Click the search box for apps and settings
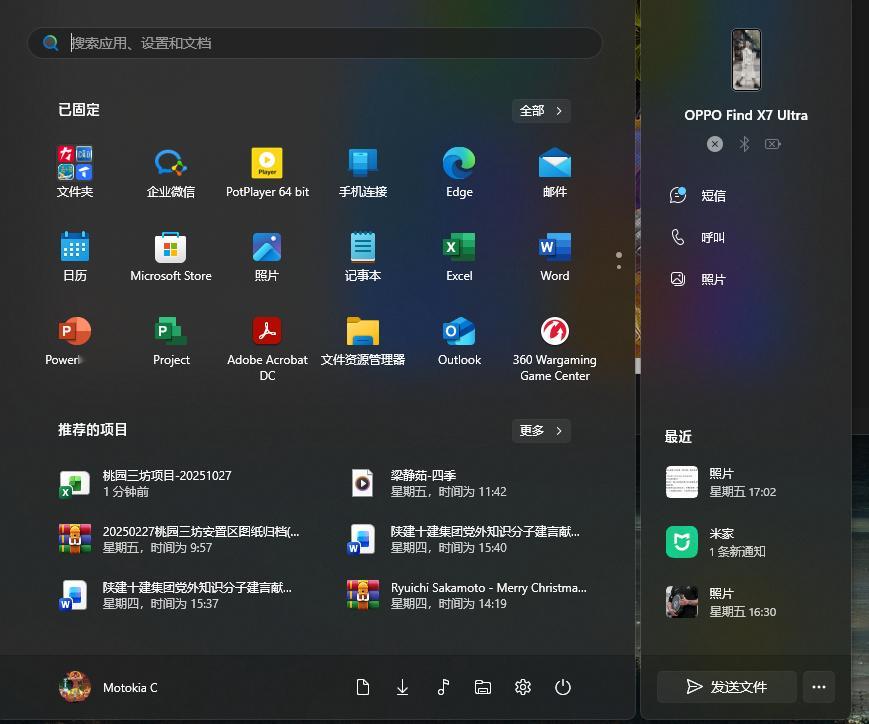This screenshot has height=724, width=869. click(315, 43)
